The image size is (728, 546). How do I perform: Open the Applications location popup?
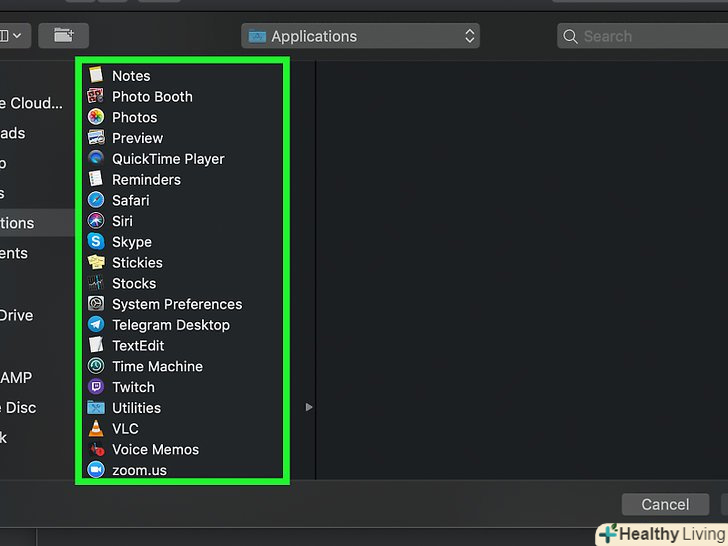point(360,36)
